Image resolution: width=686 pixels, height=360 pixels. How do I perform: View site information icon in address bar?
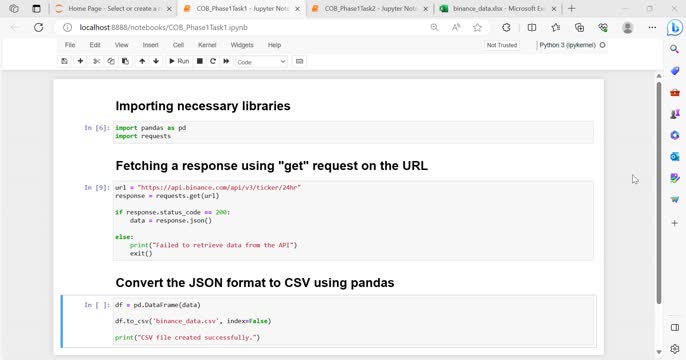pyautogui.click(x=67, y=28)
